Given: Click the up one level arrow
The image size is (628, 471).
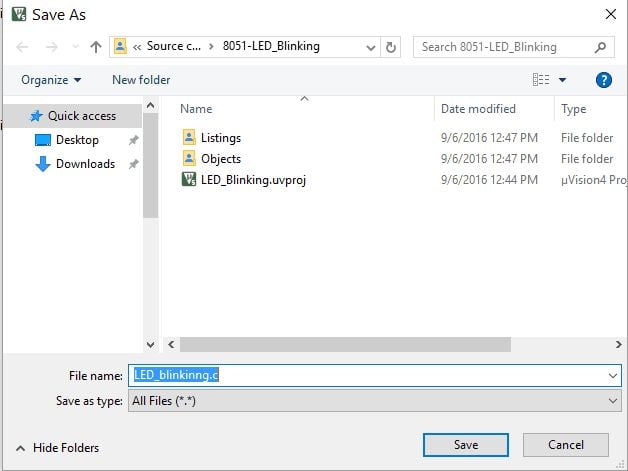Looking at the screenshot, I should pyautogui.click(x=96, y=47).
